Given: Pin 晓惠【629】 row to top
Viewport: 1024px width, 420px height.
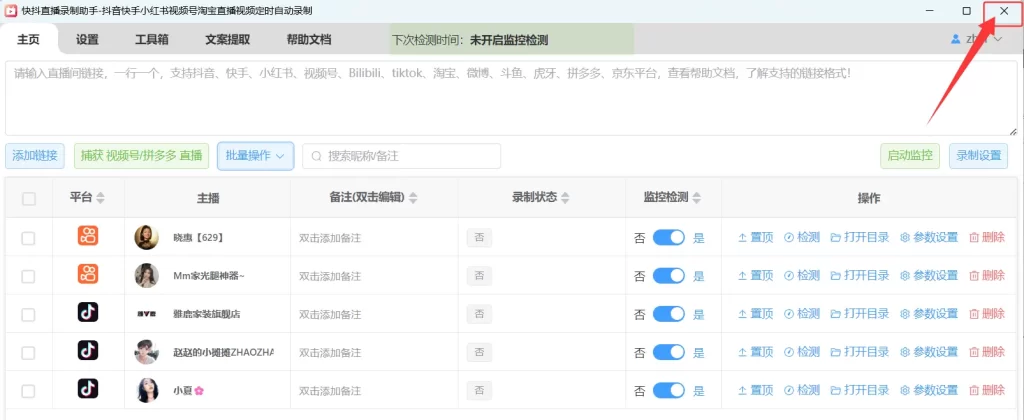Looking at the screenshot, I should click(x=756, y=238).
